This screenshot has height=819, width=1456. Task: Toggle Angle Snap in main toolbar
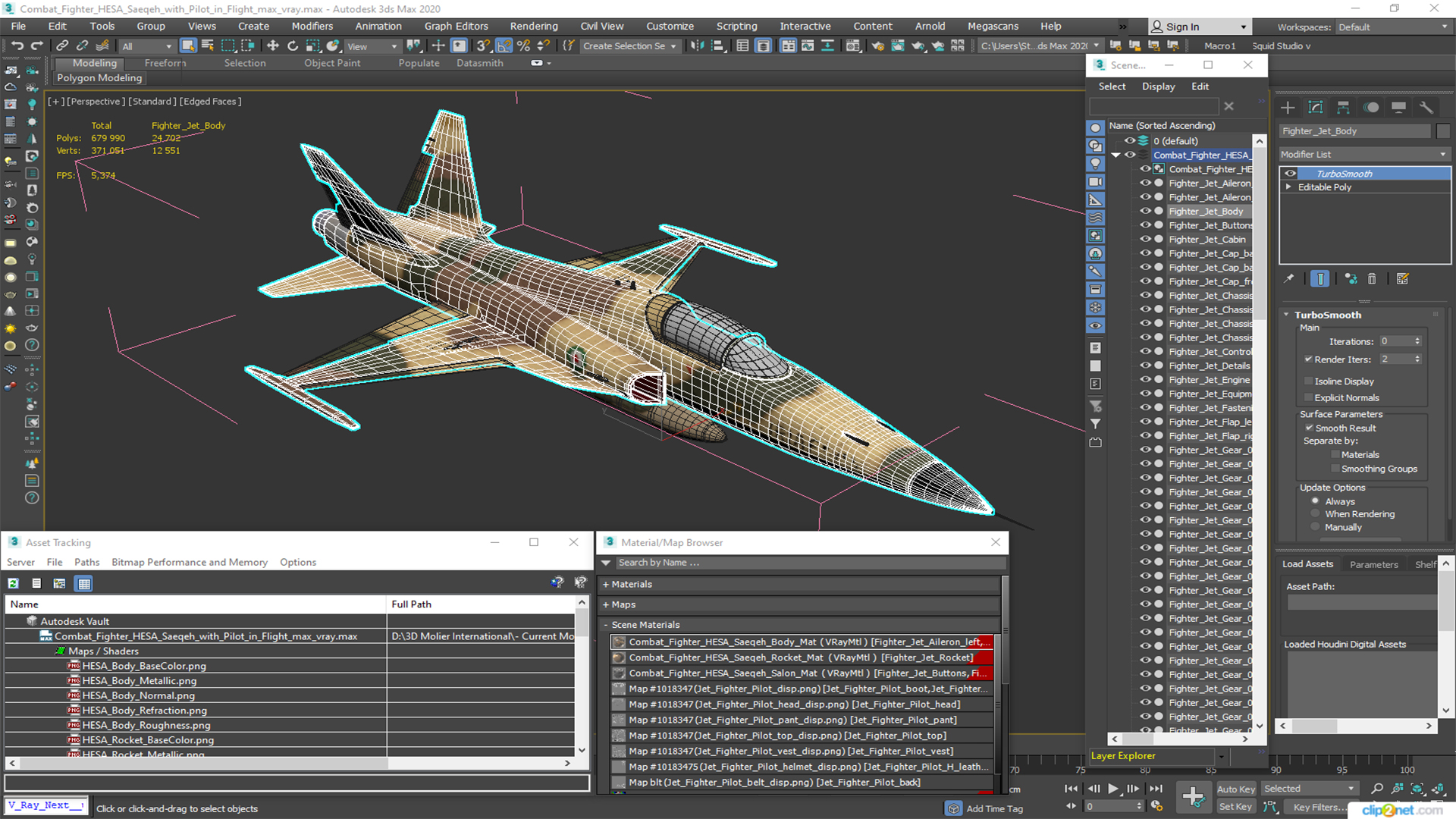point(504,45)
